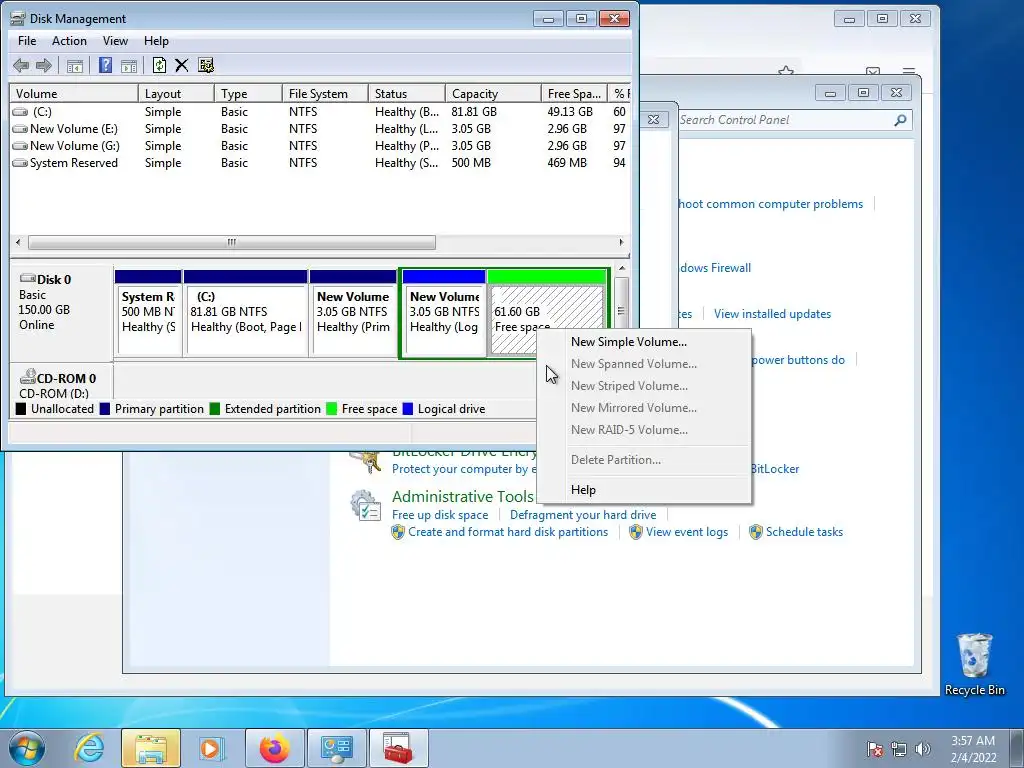Click the Delete (X) toolbar icon
The height and width of the screenshot is (768, 1024).
point(182,65)
